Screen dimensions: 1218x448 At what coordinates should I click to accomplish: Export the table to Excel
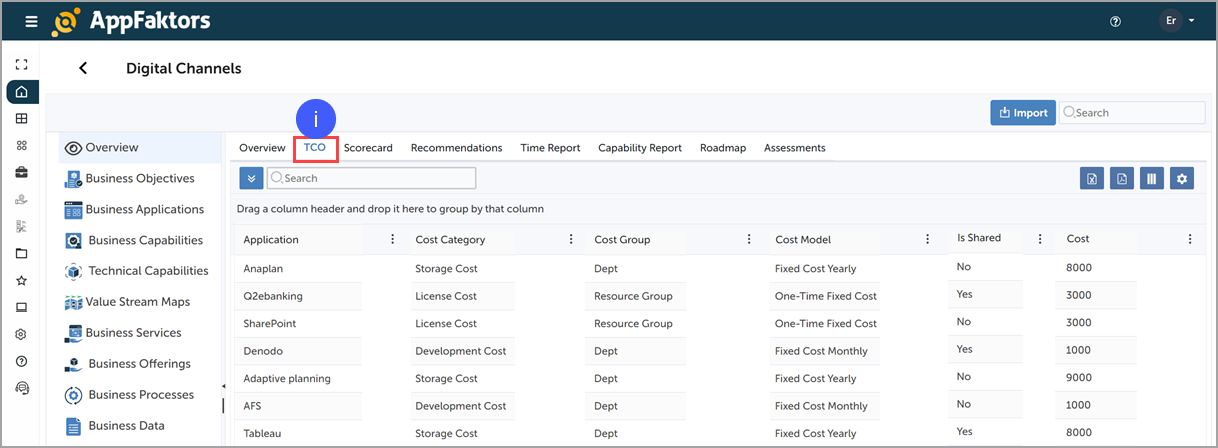[x=1092, y=178]
